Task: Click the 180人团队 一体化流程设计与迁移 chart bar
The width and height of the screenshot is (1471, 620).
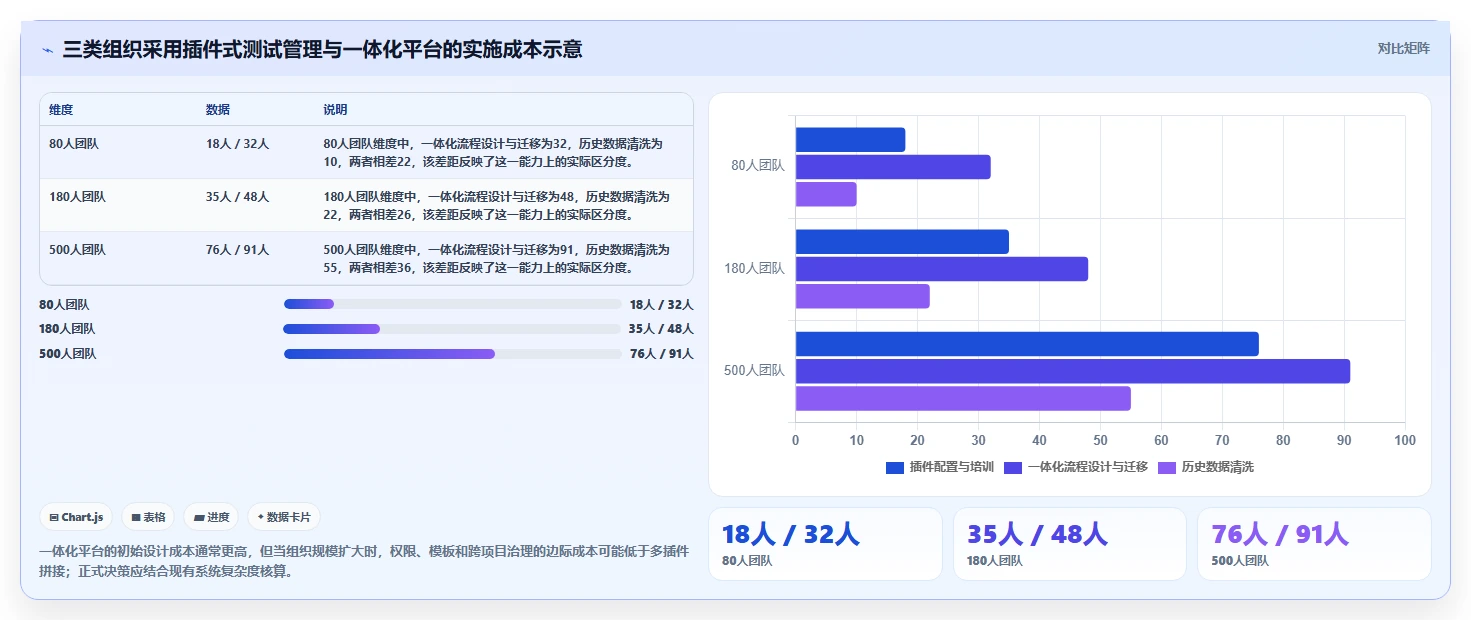Action: coord(942,269)
